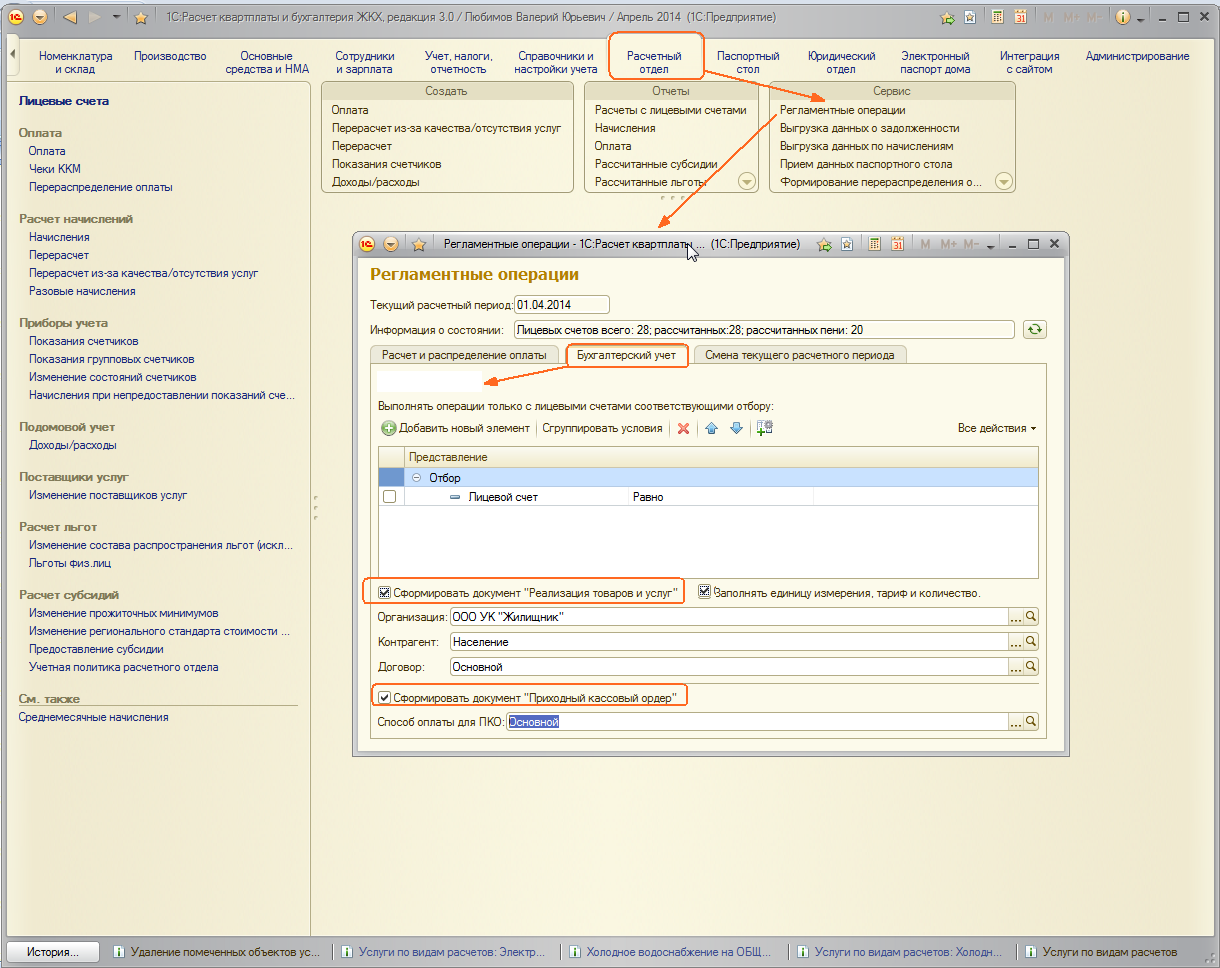Add dialog to favorites with star-arrow icon
The height and width of the screenshot is (968, 1220).
point(824,244)
